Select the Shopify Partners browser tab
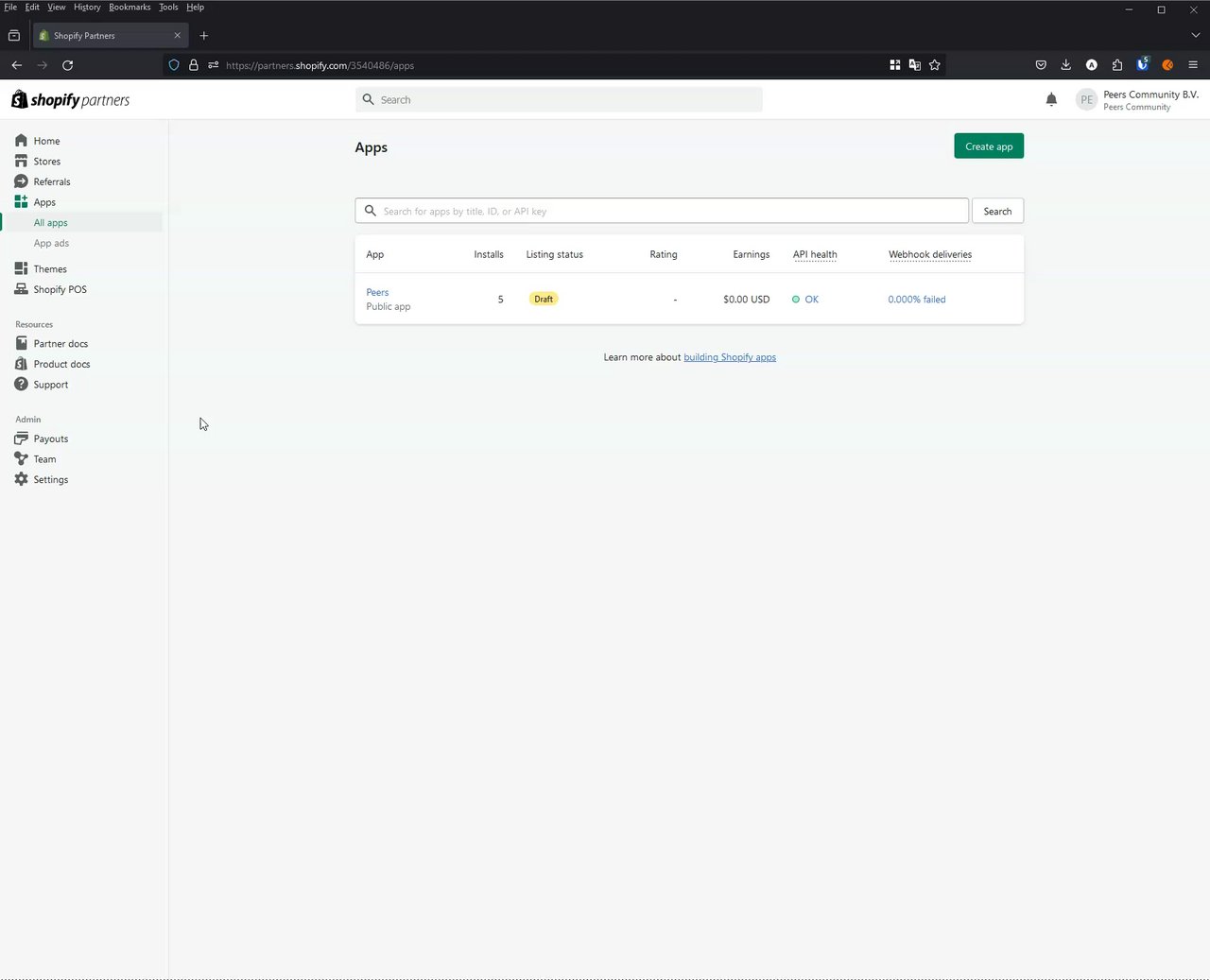This screenshot has width=1210, height=980. 109,35
